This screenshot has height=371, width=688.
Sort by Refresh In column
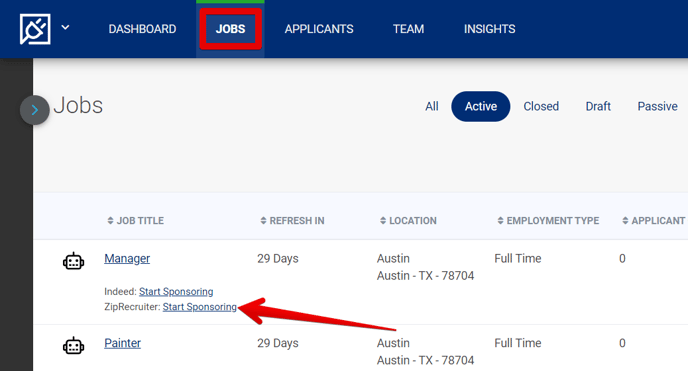tap(292, 221)
